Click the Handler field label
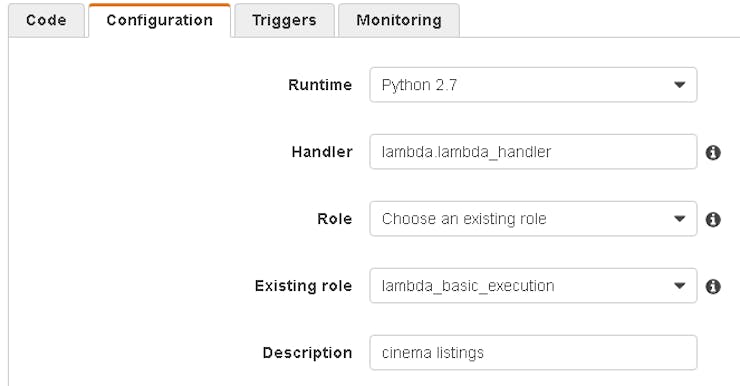Viewport: 740px width, 386px height. 322,152
